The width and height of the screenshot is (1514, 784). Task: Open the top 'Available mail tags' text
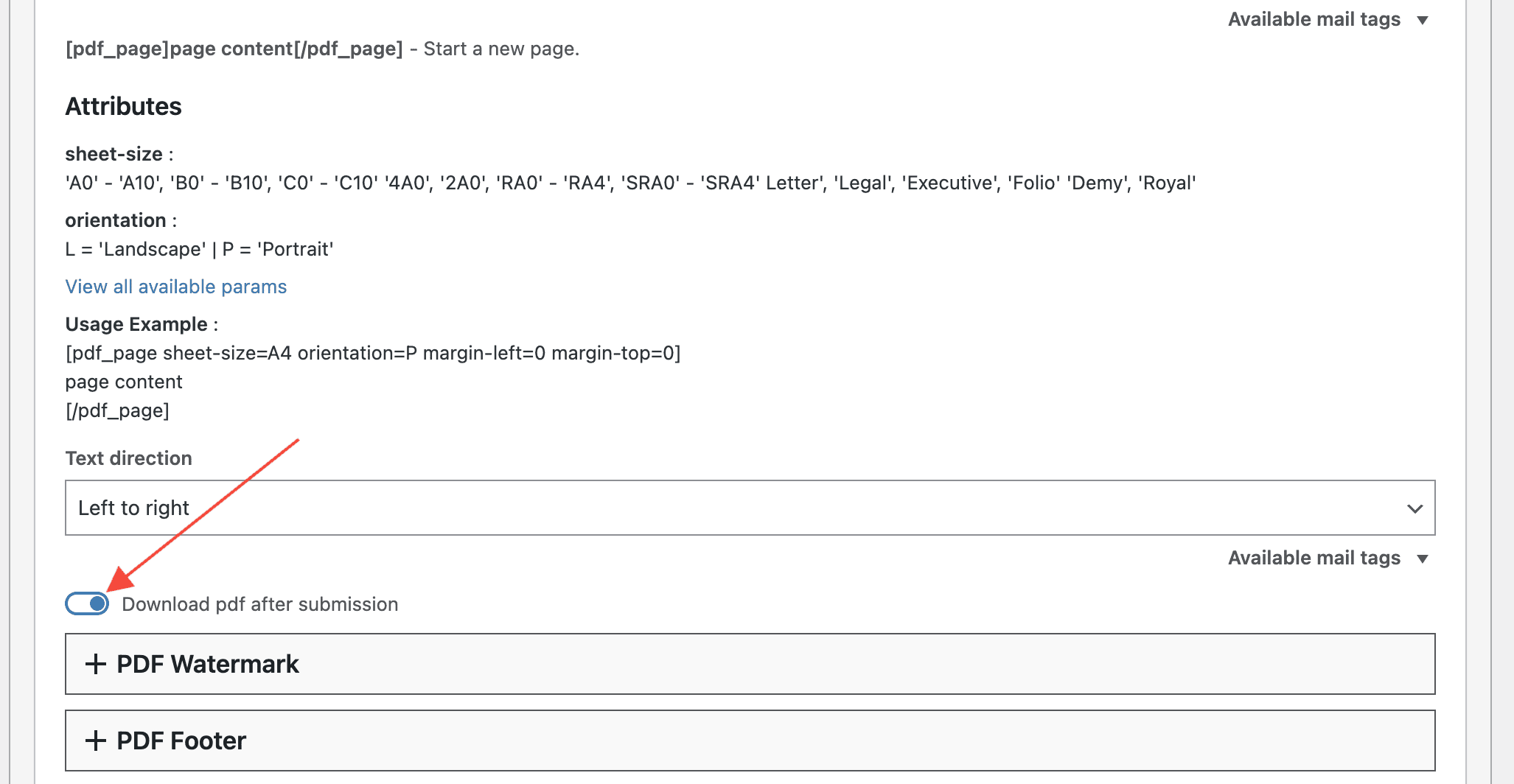[x=1314, y=20]
